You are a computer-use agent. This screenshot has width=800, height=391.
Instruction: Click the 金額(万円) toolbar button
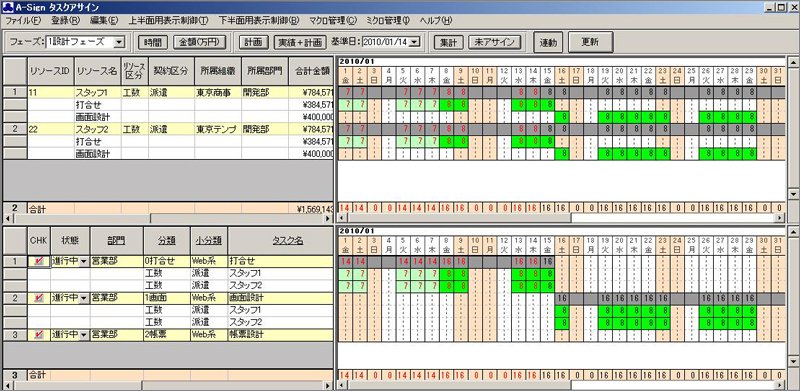point(199,42)
